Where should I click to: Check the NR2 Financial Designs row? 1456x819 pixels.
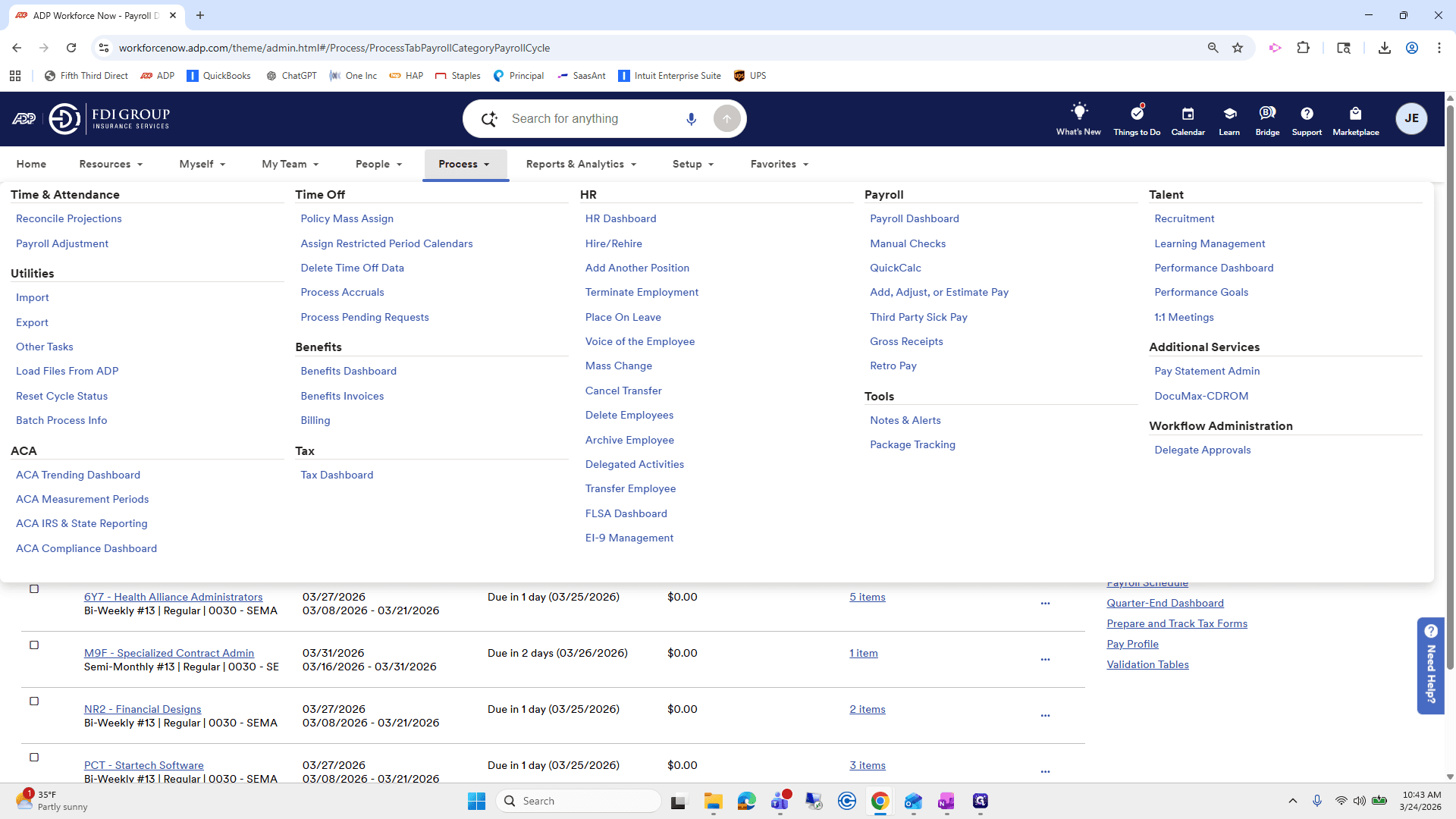[x=34, y=701]
